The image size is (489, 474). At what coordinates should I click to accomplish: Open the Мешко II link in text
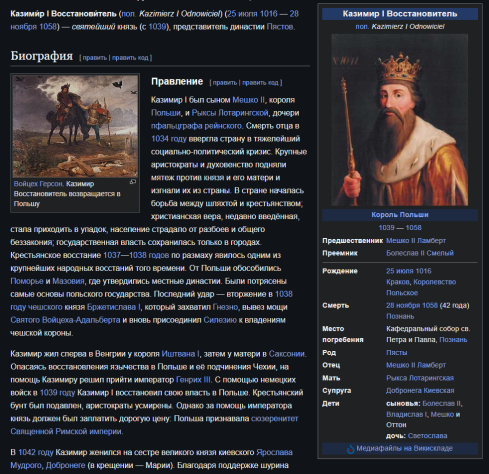click(248, 100)
